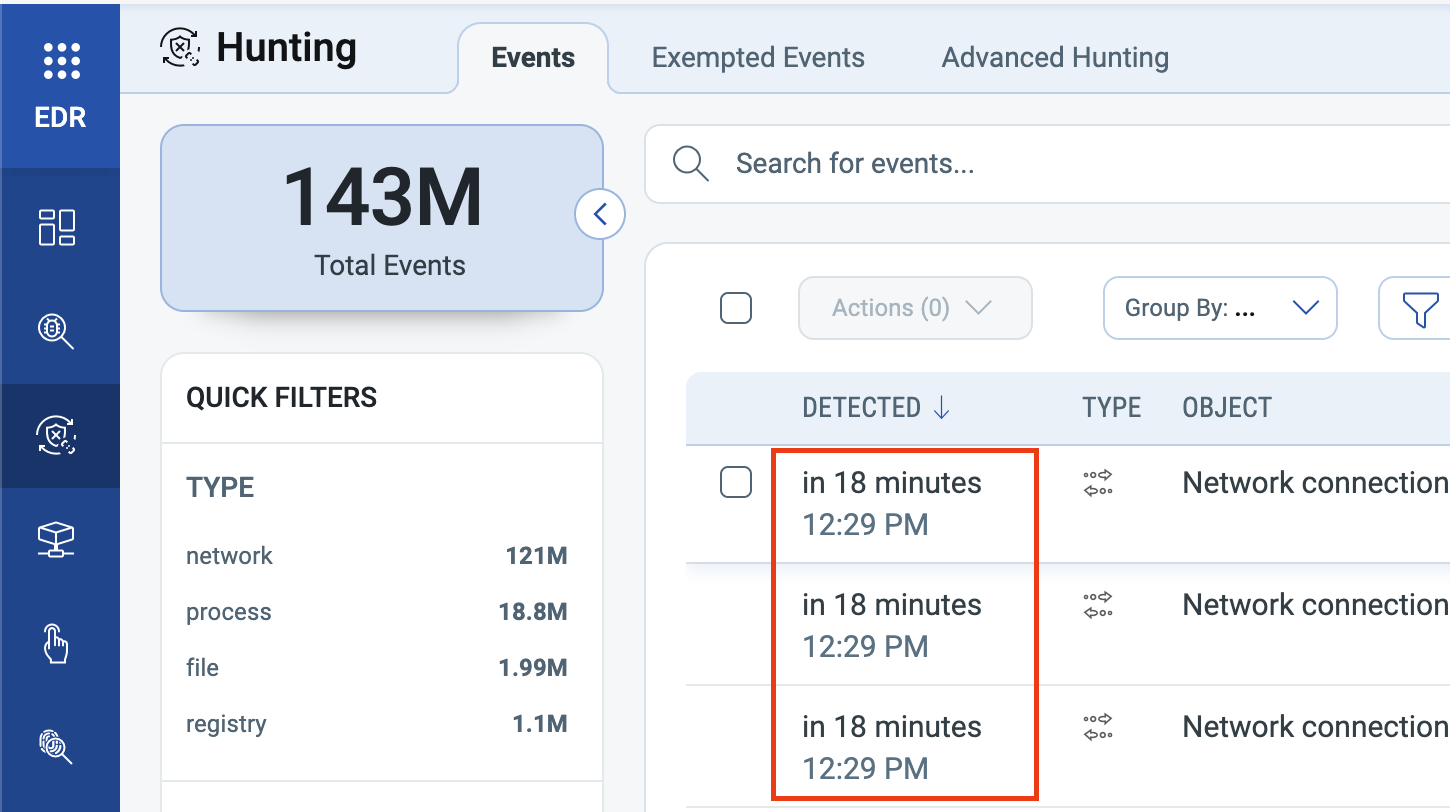The width and height of the screenshot is (1450, 812).
Task: Switch to the Exempted Events tab
Action: 758,58
